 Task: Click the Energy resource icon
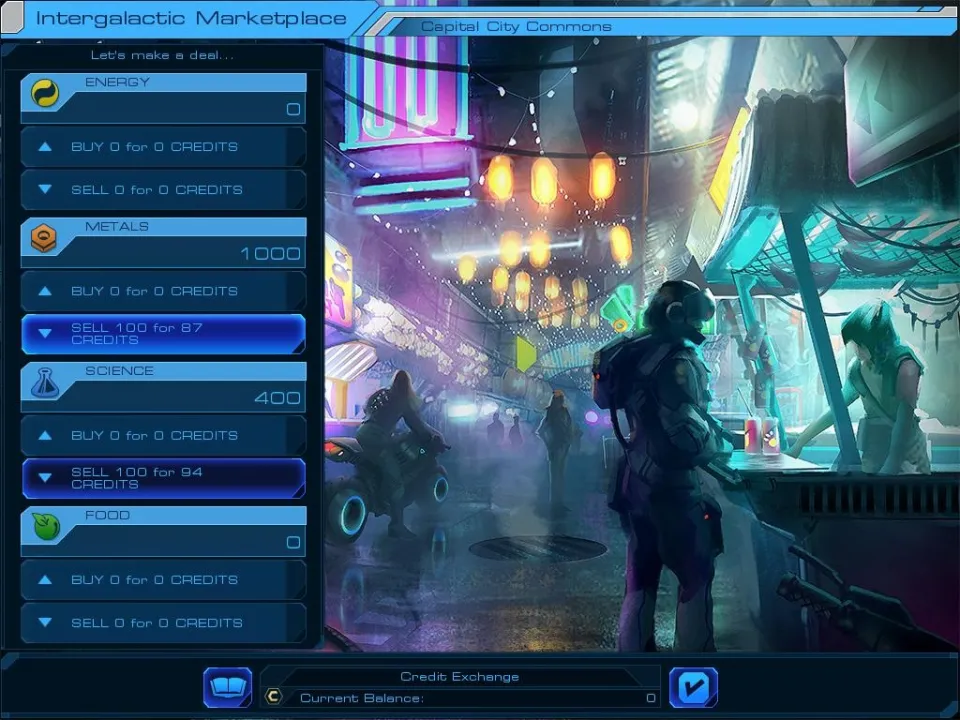click(x=45, y=94)
